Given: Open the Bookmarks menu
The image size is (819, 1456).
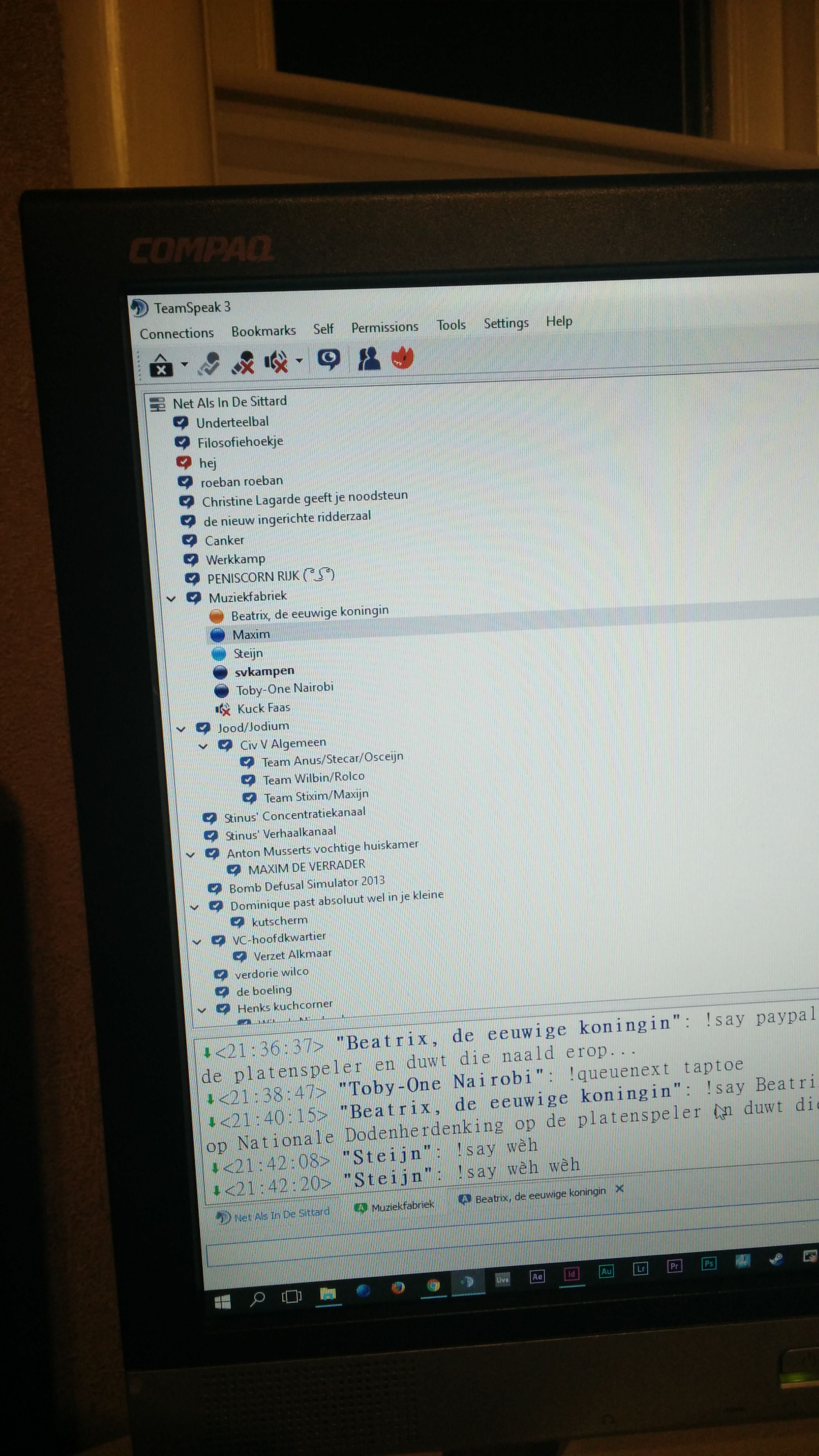Looking at the screenshot, I should point(264,331).
